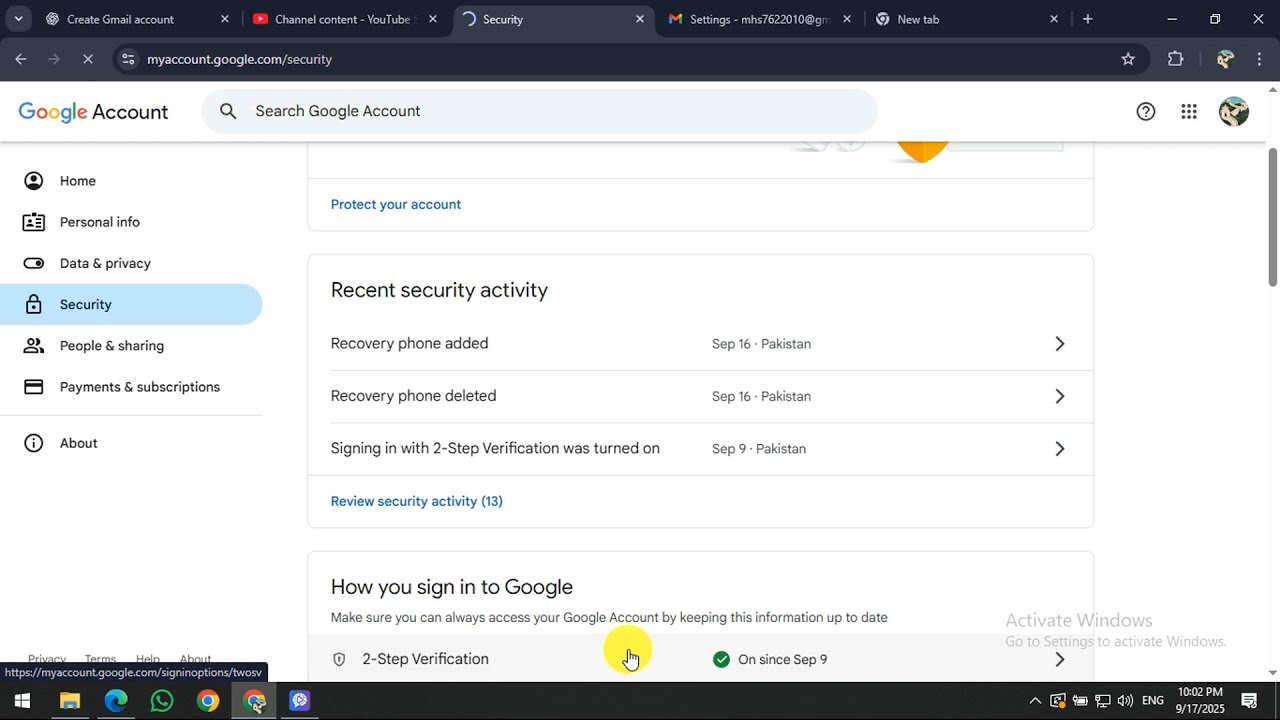Viewport: 1280px width, 720px height.
Task: Open Data & privacy section
Action: tap(131, 263)
